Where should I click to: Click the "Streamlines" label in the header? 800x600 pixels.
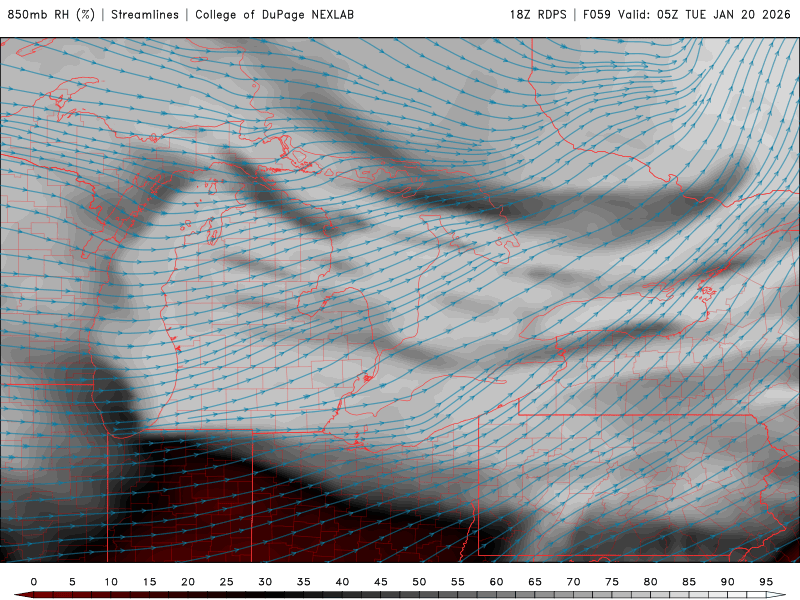click(x=145, y=14)
